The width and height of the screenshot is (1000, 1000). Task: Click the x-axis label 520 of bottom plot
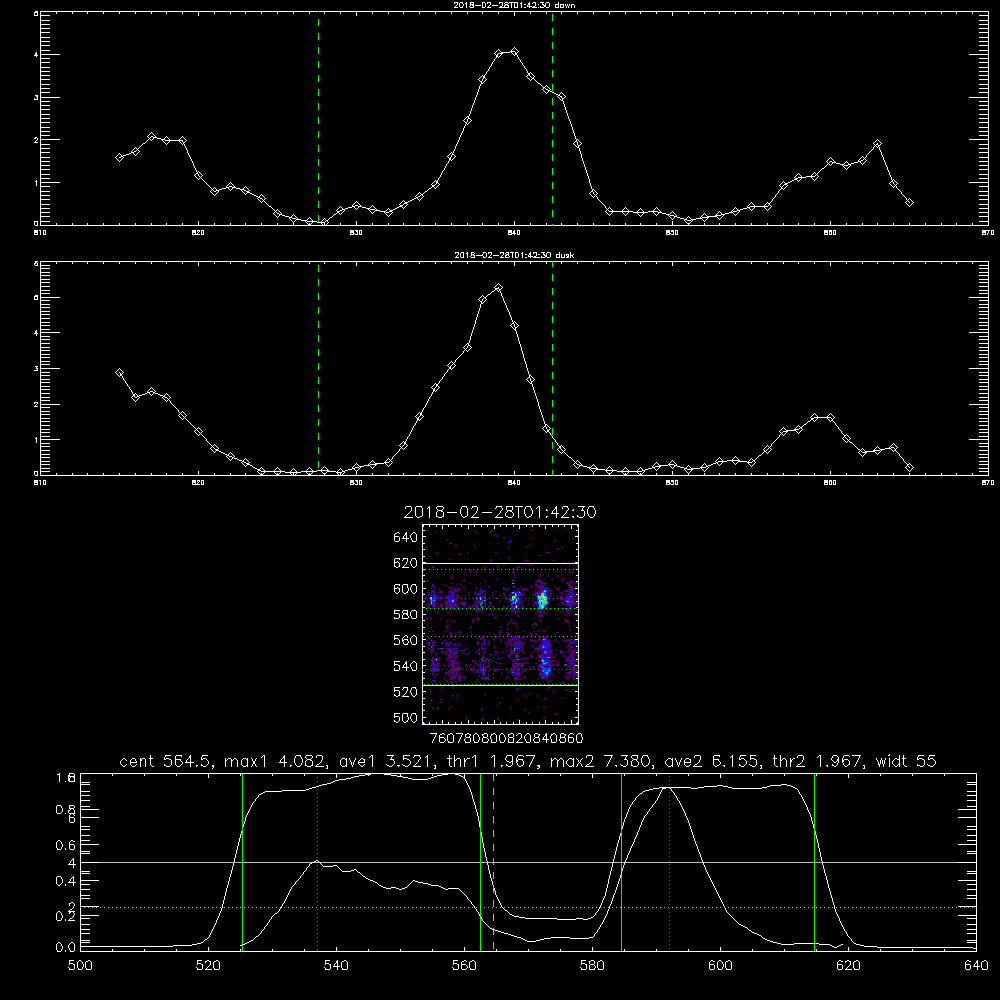[208, 966]
